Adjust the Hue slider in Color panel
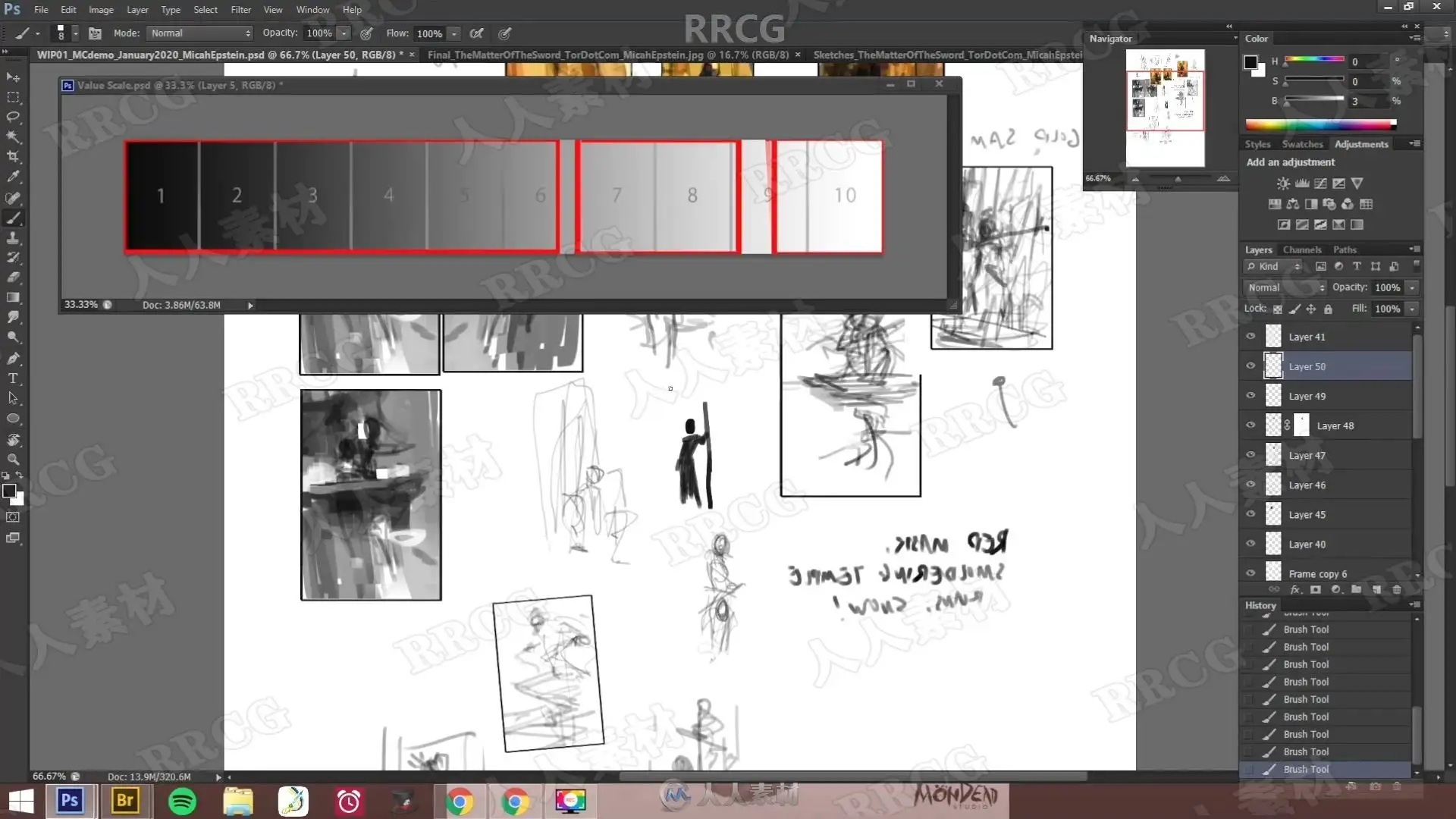The width and height of the screenshot is (1456, 819). pyautogui.click(x=1314, y=60)
